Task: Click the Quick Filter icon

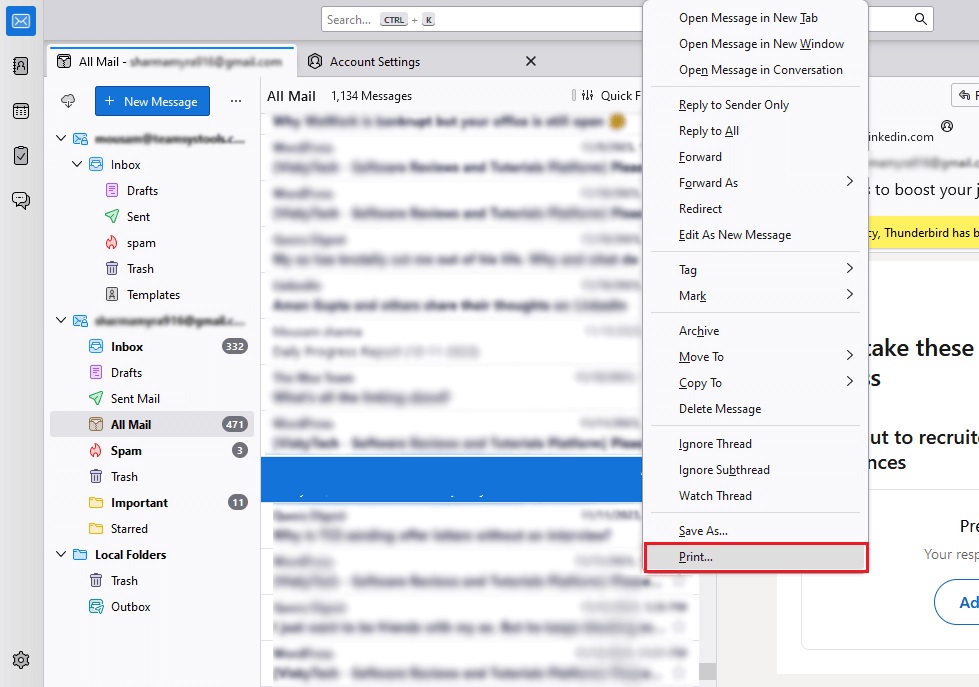Action: point(588,96)
